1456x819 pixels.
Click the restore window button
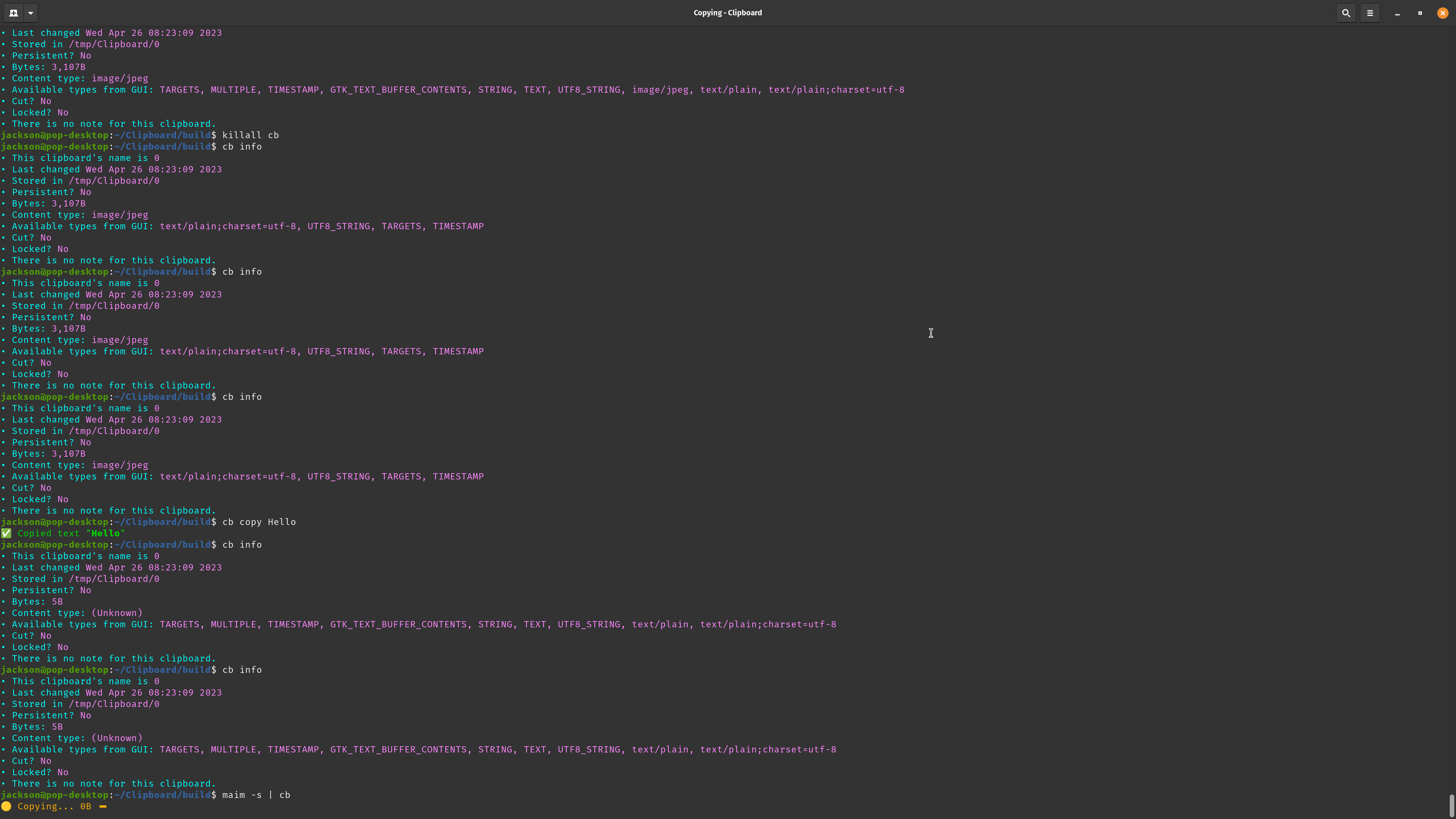(x=1420, y=13)
